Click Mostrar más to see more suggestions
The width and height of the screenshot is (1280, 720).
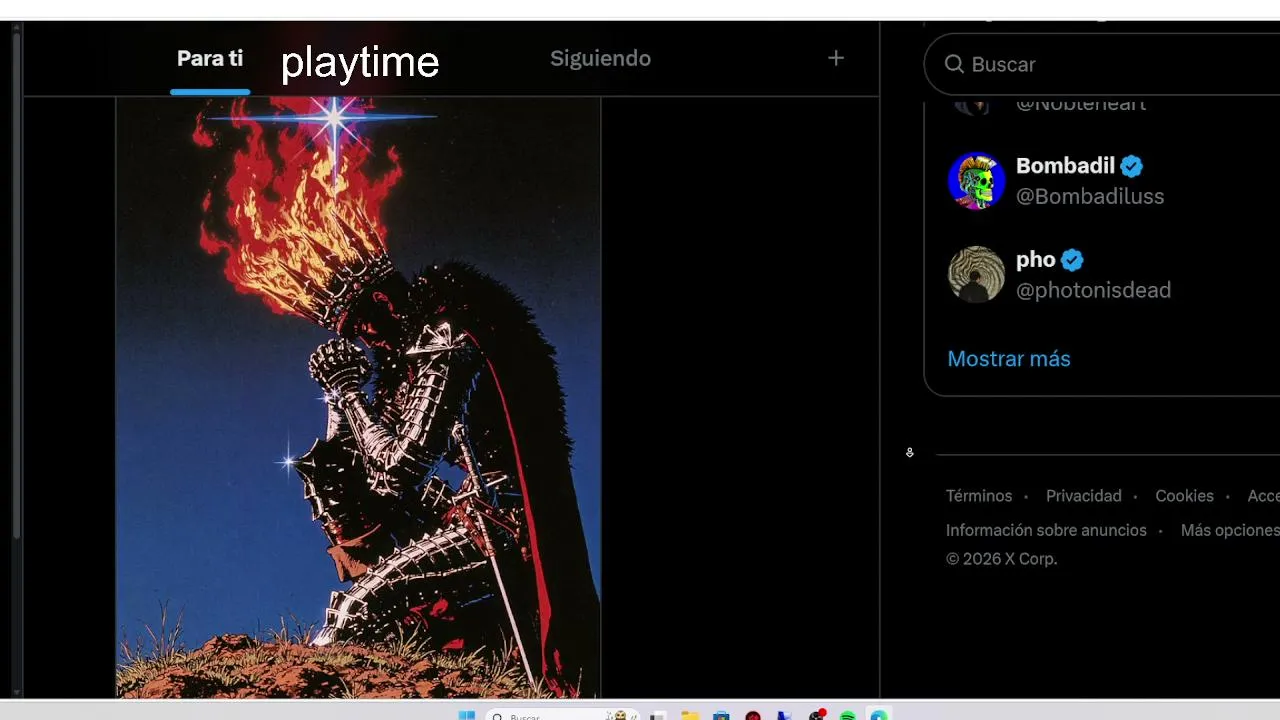[x=1009, y=359]
